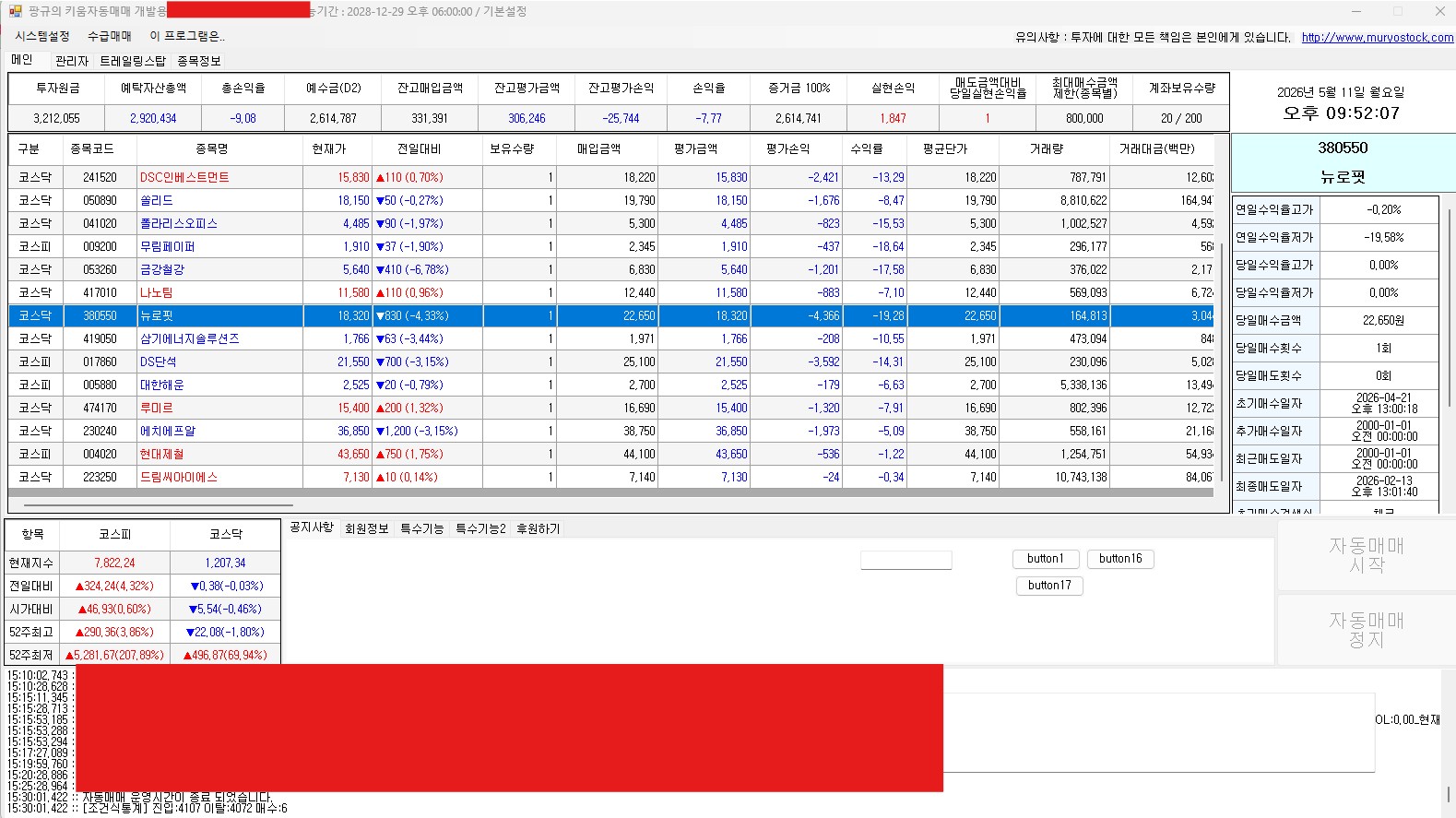1456x818 pixels.
Task: Select the highlighted 뉴로핏 row
Action: click(x=610, y=315)
